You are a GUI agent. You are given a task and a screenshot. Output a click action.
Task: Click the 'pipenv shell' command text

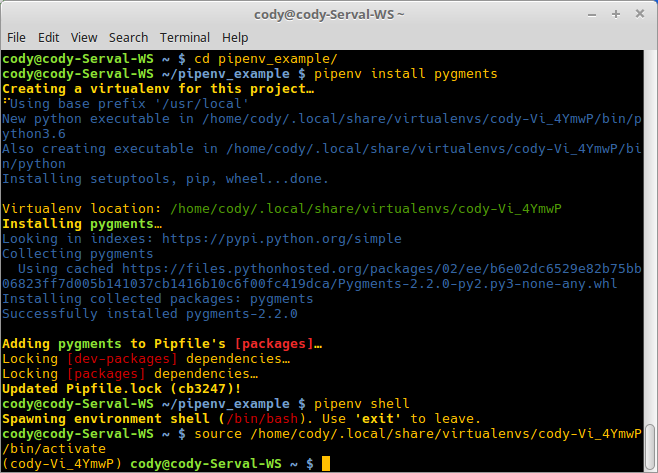point(361,404)
